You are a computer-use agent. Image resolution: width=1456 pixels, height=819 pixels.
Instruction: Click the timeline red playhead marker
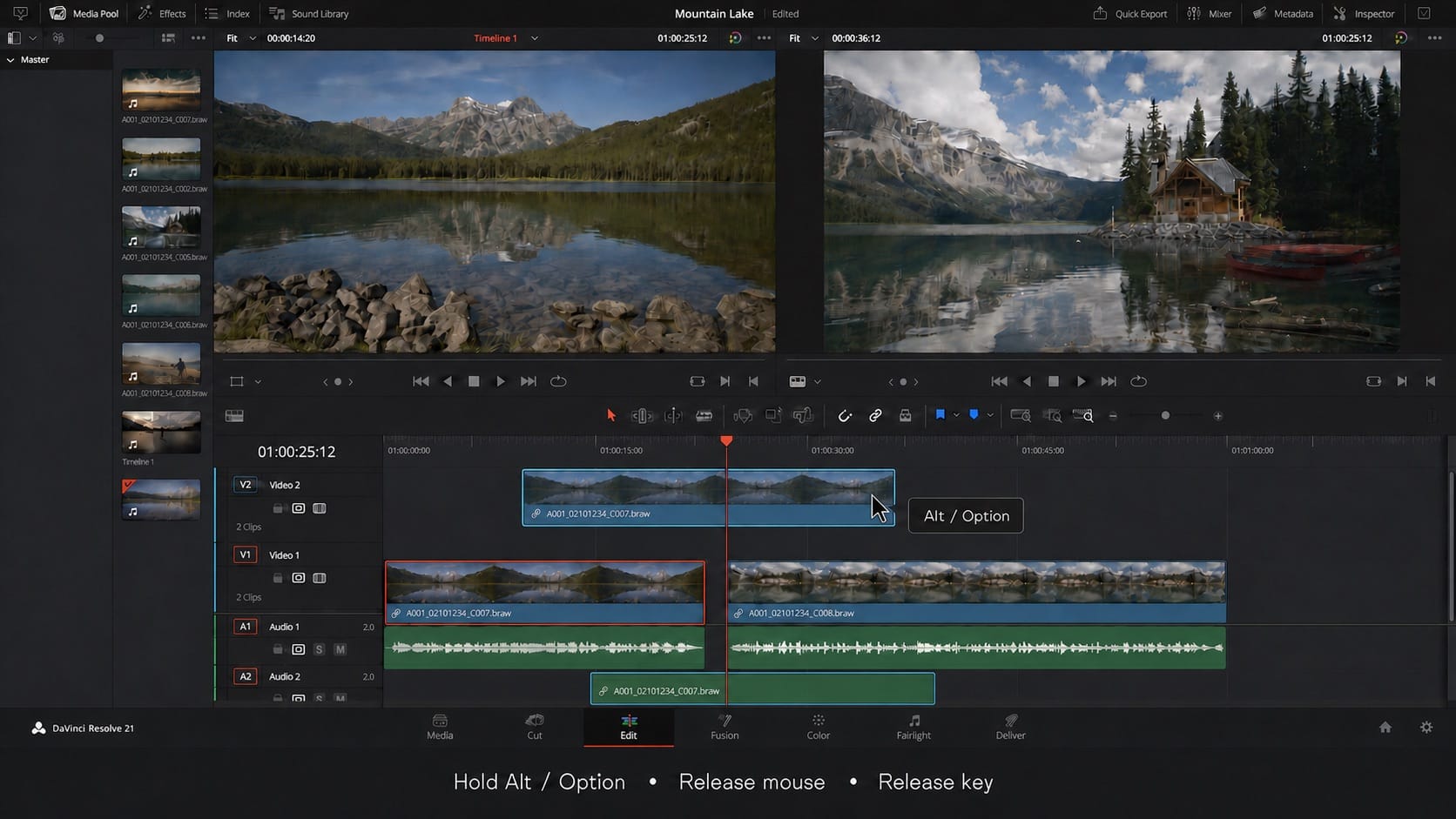(x=726, y=441)
